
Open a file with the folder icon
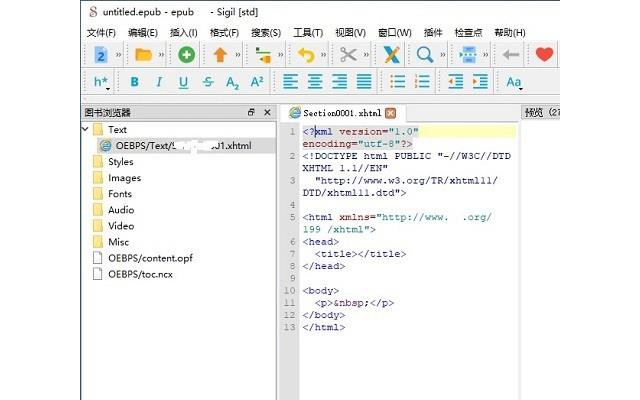(143, 54)
